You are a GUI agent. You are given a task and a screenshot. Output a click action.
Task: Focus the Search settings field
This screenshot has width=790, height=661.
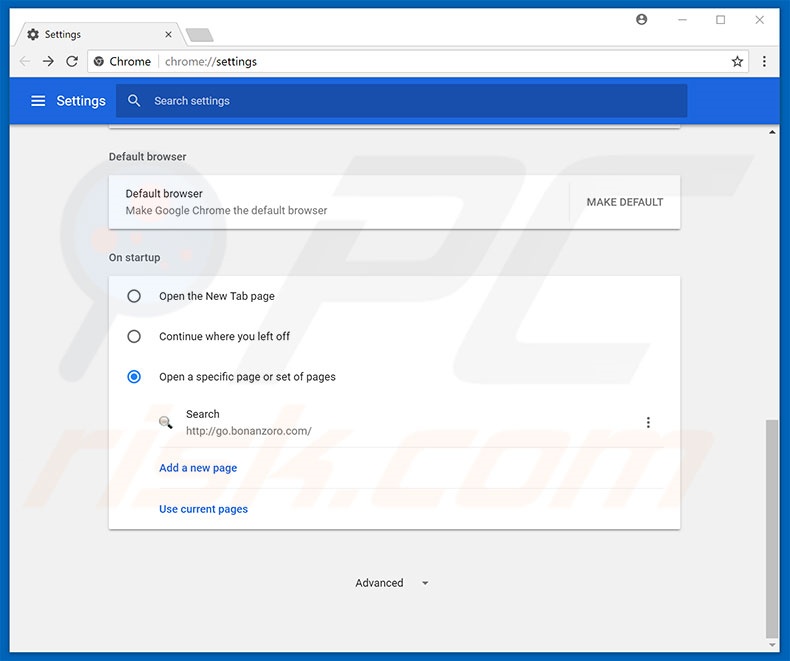pyautogui.click(x=402, y=101)
